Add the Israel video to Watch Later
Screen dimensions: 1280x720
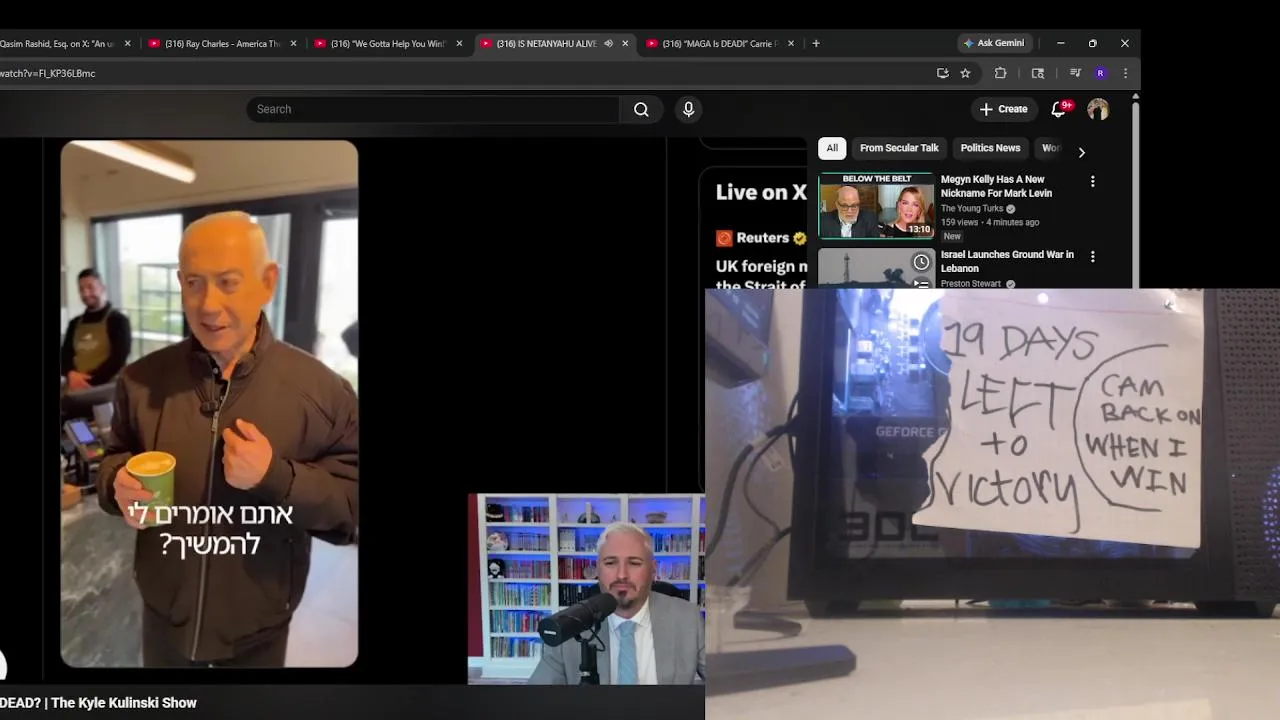point(921,262)
